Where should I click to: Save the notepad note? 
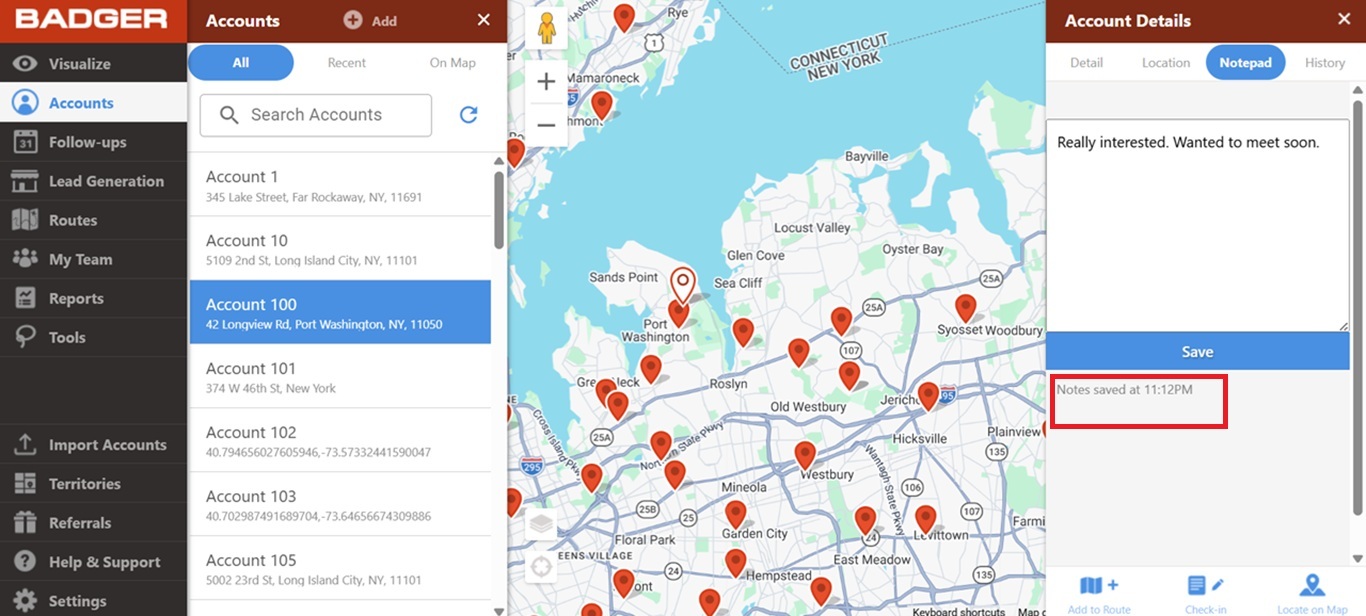1197,351
